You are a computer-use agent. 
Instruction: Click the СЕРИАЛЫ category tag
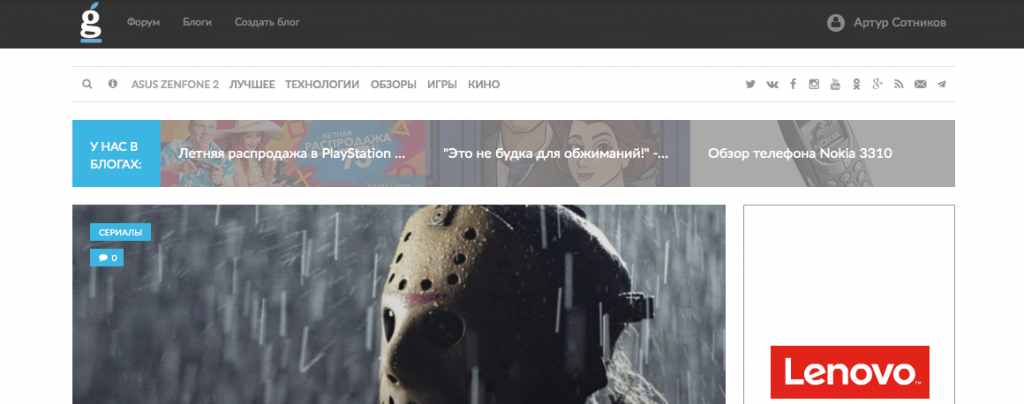tap(120, 232)
